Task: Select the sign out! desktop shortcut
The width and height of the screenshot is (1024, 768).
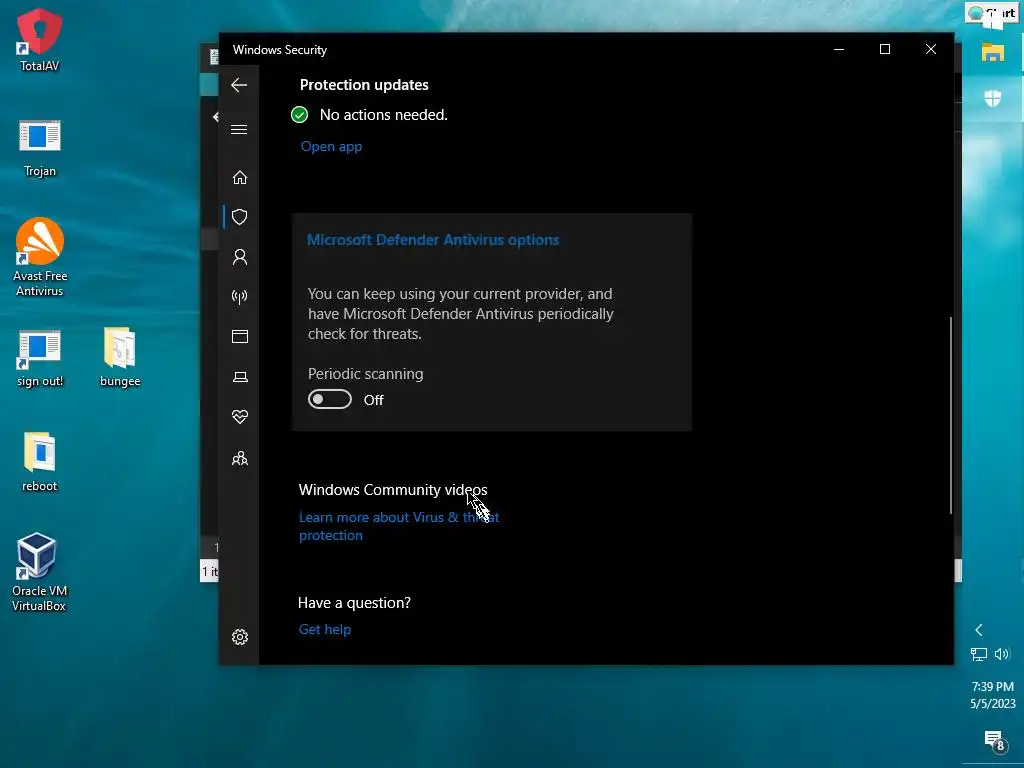Action: click(x=39, y=359)
